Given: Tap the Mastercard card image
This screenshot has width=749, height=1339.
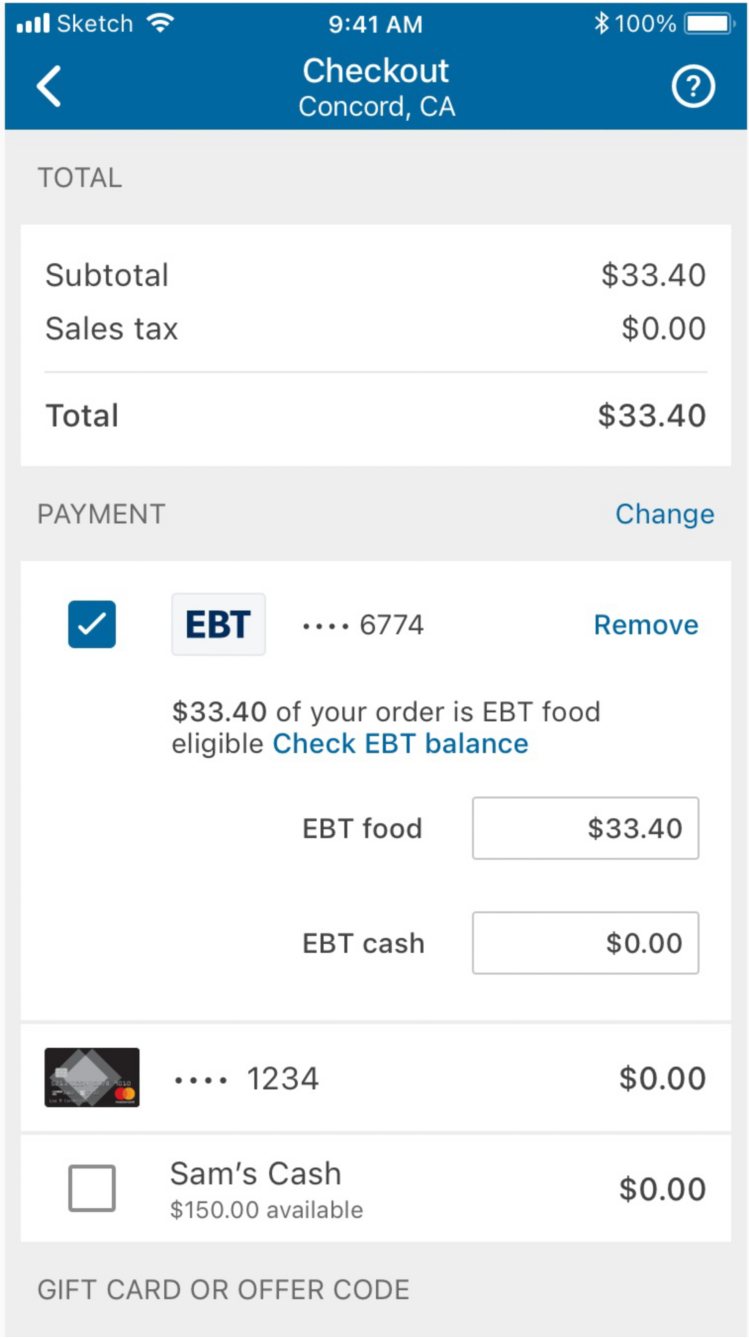Looking at the screenshot, I should click(x=92, y=1077).
